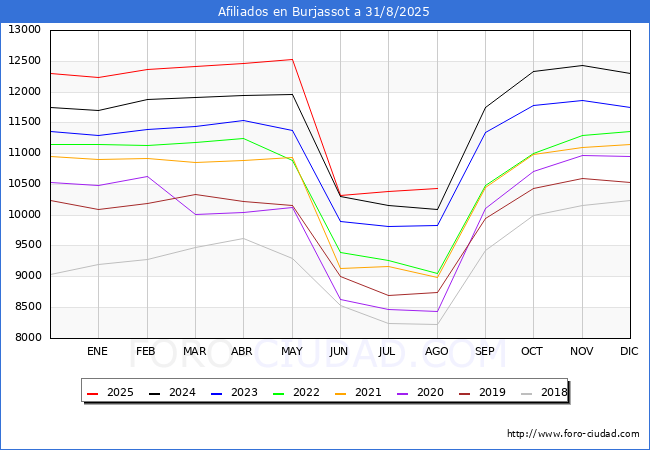Click the 10000 y-axis value
Image resolution: width=650 pixels, height=450 pixels.
(x=24, y=214)
